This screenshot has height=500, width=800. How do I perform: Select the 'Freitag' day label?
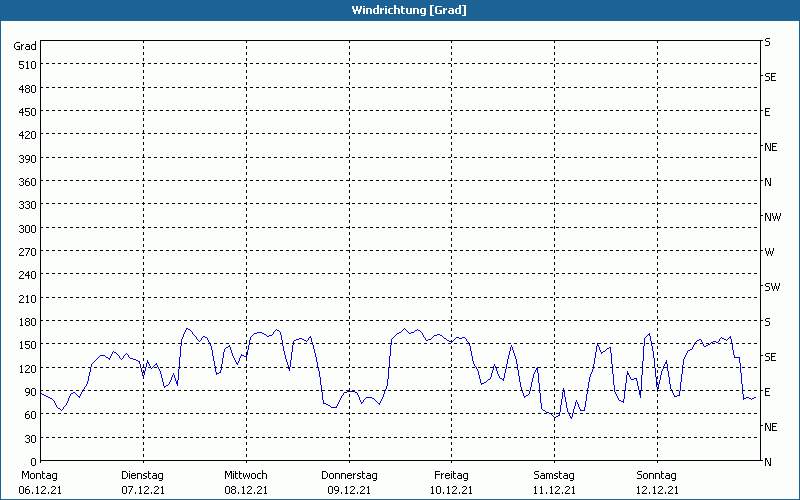[452, 476]
